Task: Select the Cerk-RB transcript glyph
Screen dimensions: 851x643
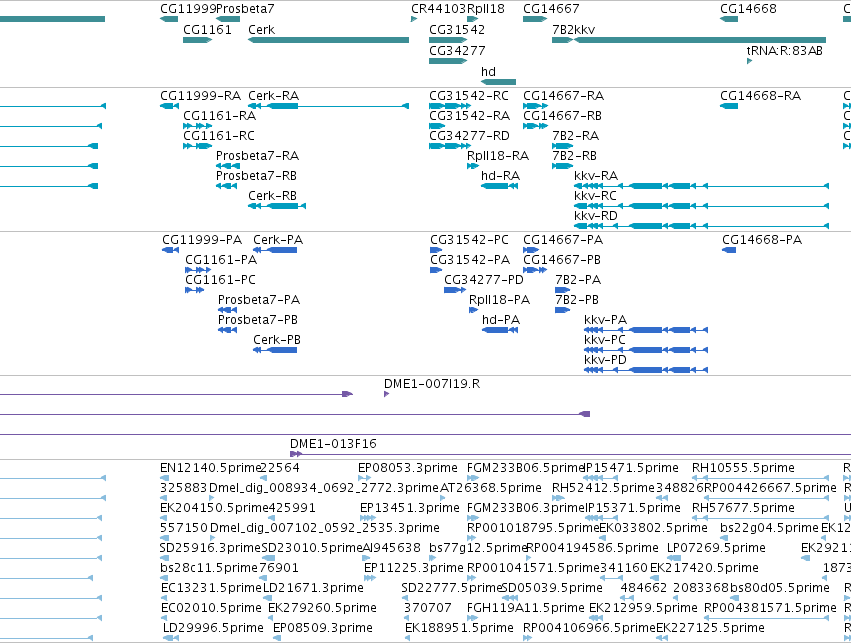Action: 277,206
